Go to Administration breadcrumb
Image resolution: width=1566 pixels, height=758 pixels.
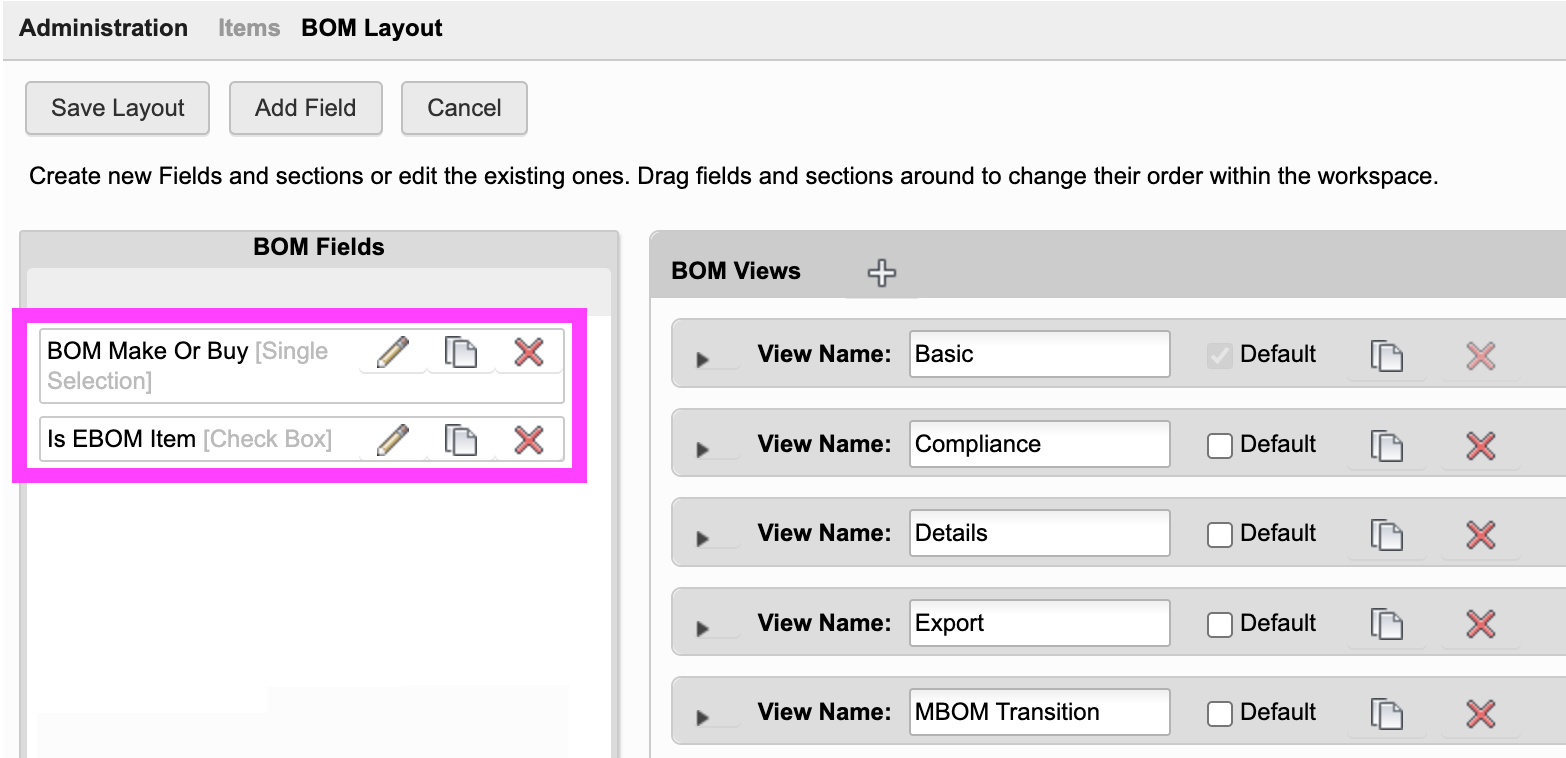103,28
